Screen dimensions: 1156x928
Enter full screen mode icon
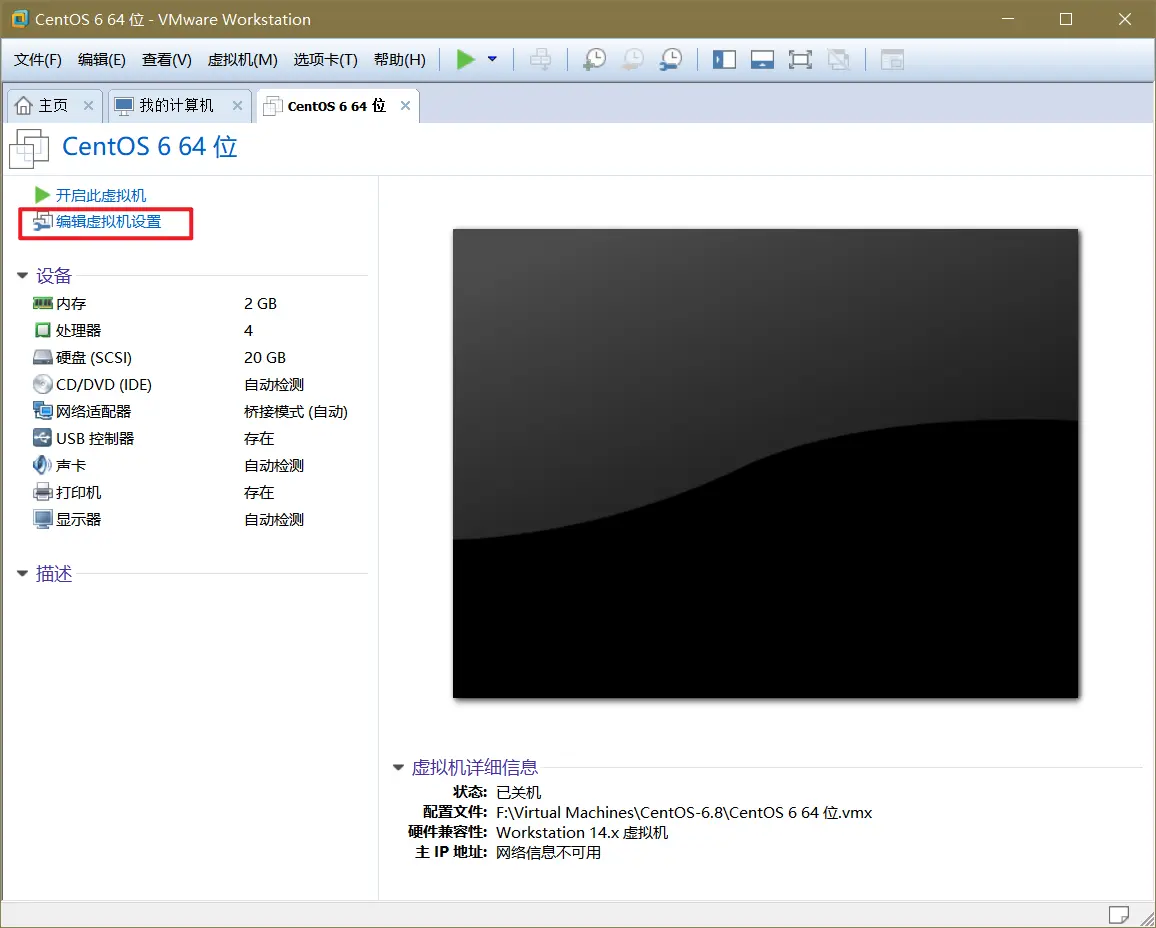[800, 59]
